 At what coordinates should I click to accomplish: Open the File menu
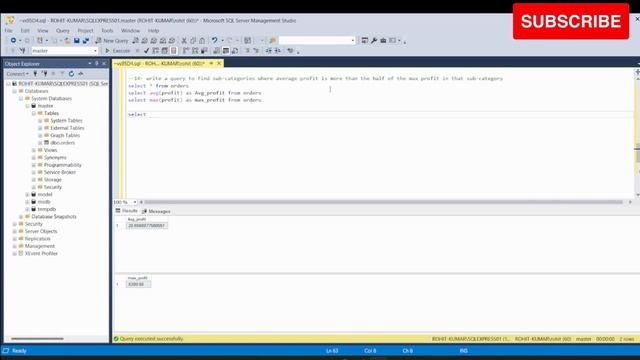tap(9, 31)
